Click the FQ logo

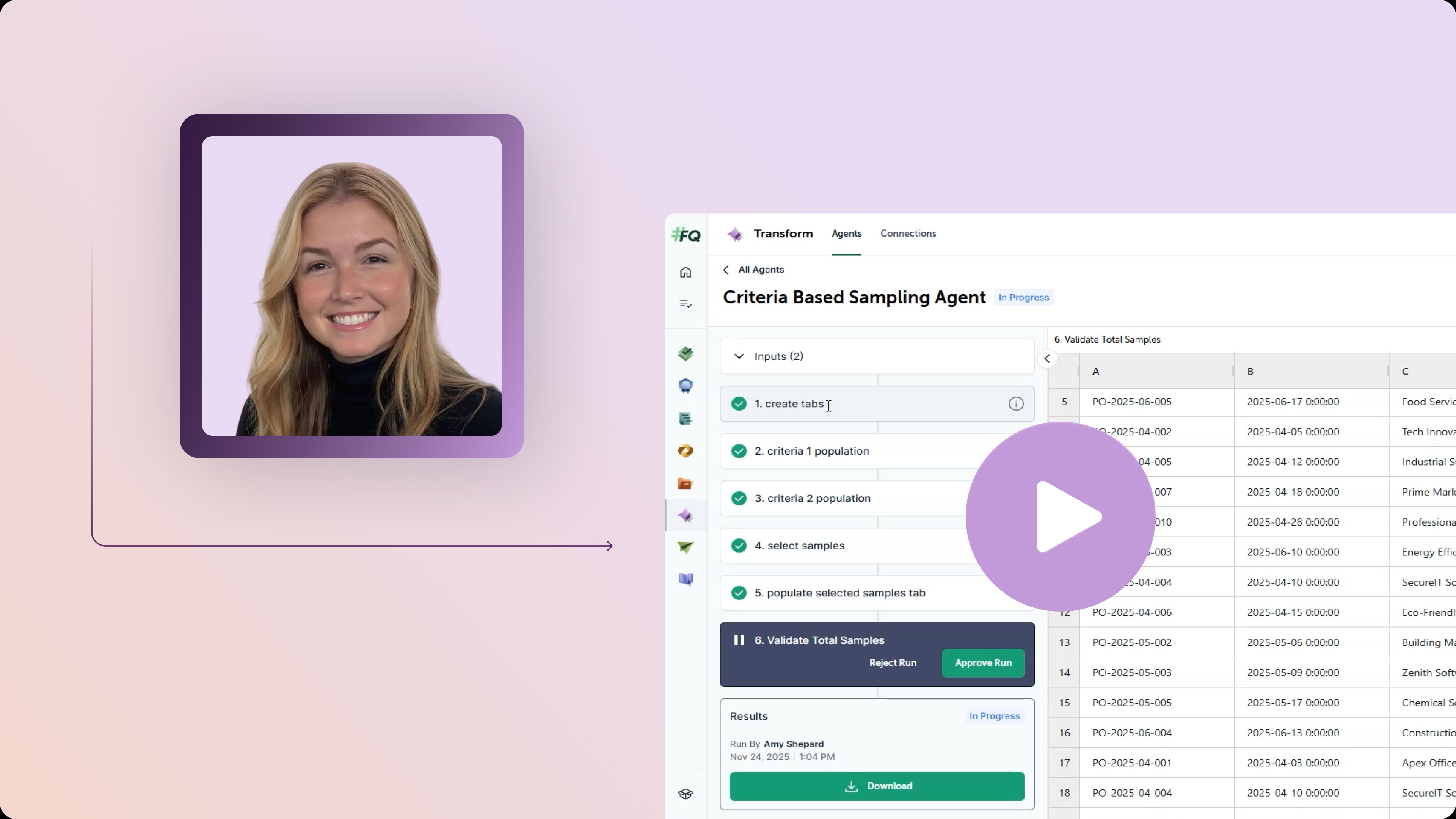tap(686, 235)
